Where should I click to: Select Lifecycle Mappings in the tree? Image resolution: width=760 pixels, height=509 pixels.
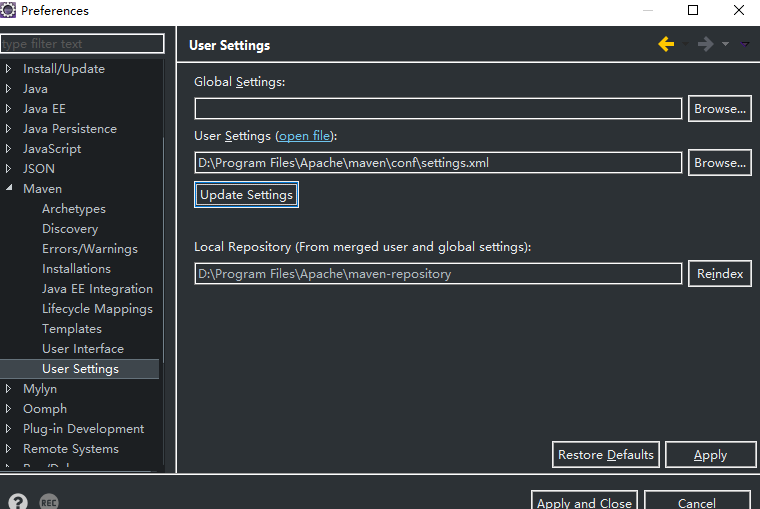click(x=97, y=309)
